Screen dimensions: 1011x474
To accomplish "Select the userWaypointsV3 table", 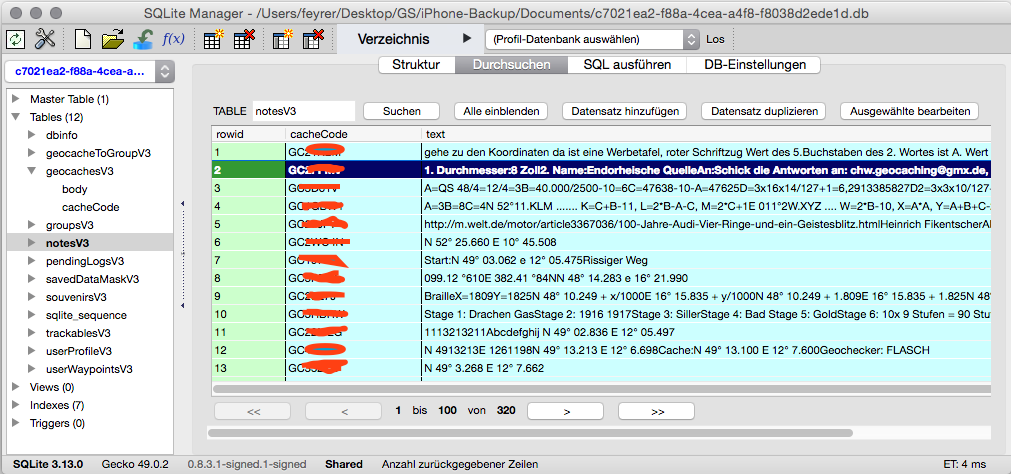I will pyautogui.click(x=89, y=370).
